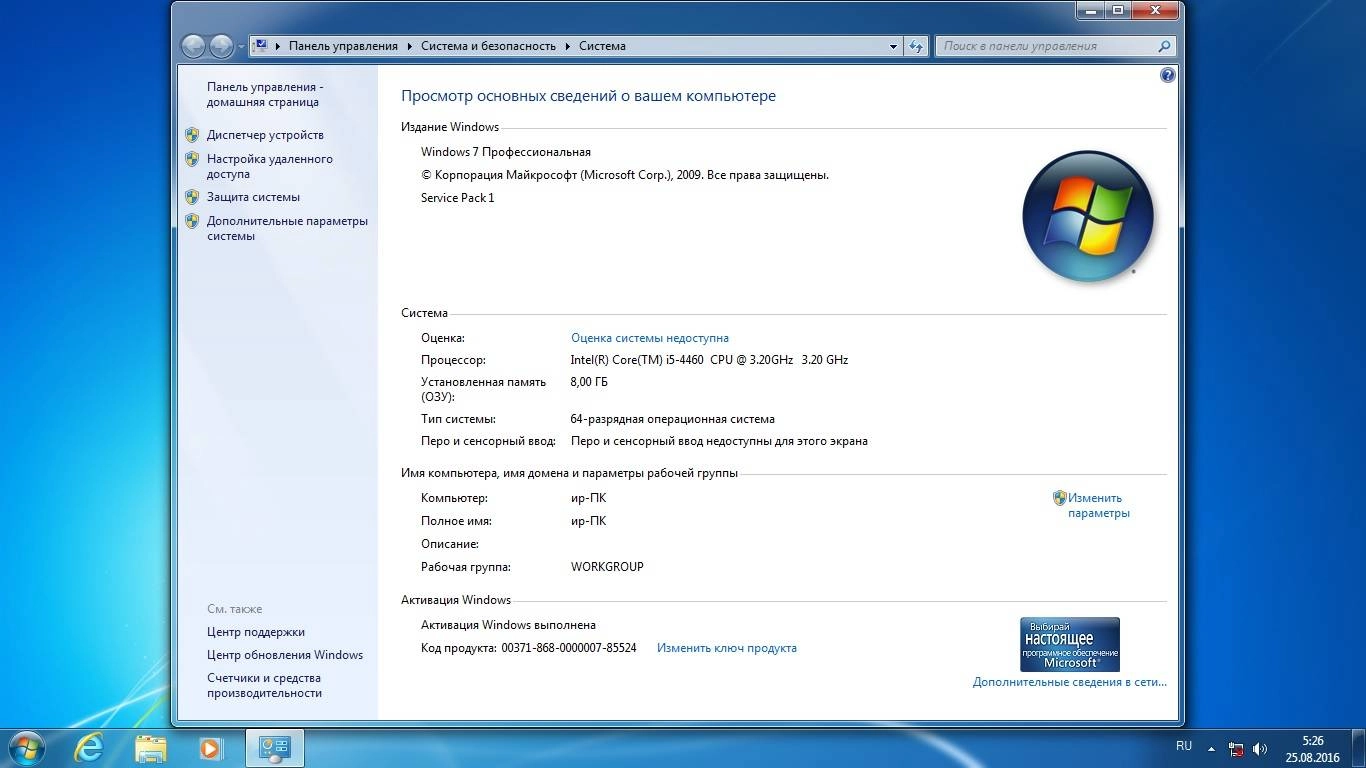Click the Back navigation arrow

coord(193,46)
